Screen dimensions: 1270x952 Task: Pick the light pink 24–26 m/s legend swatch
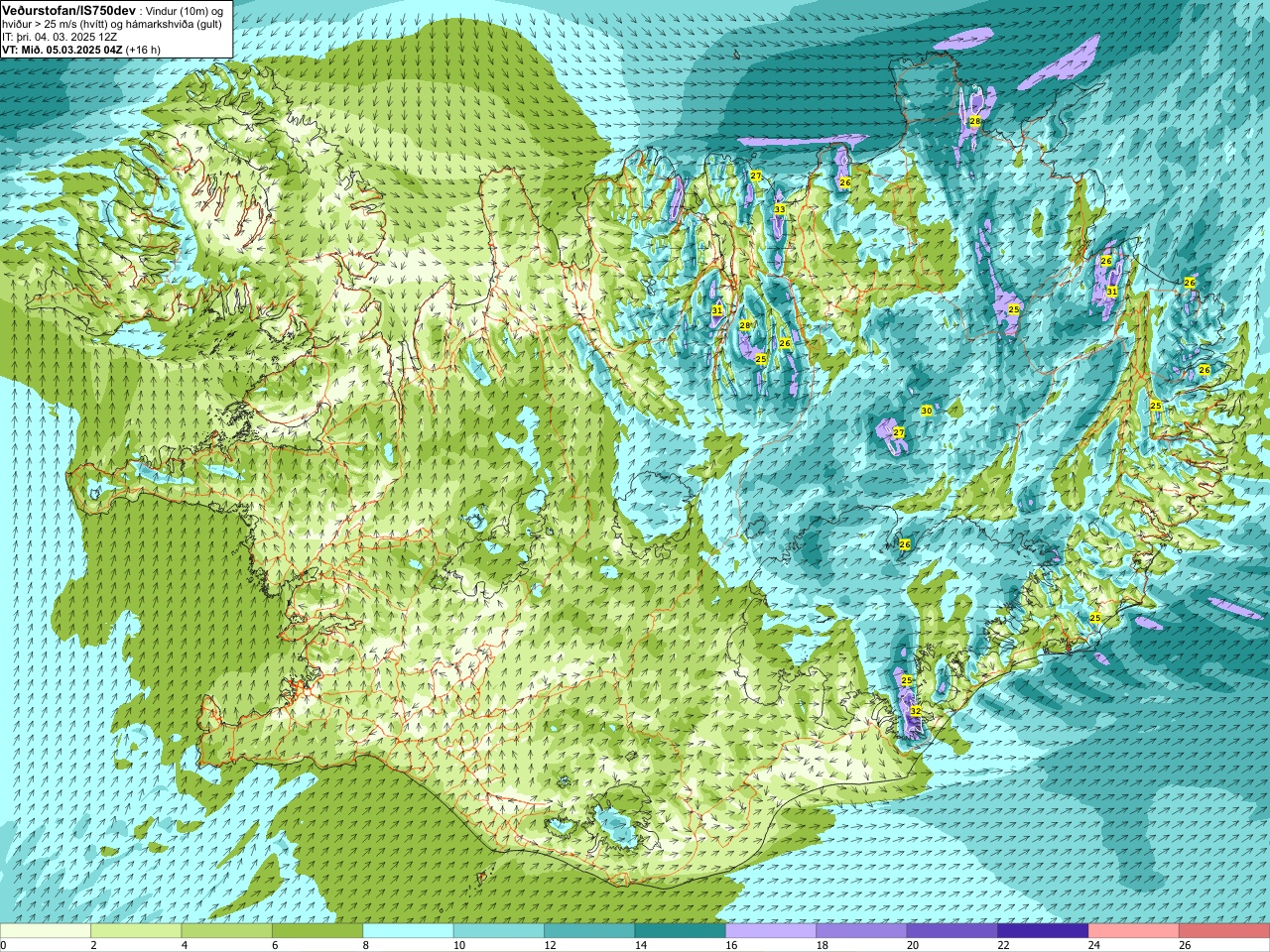pyautogui.click(x=1134, y=931)
